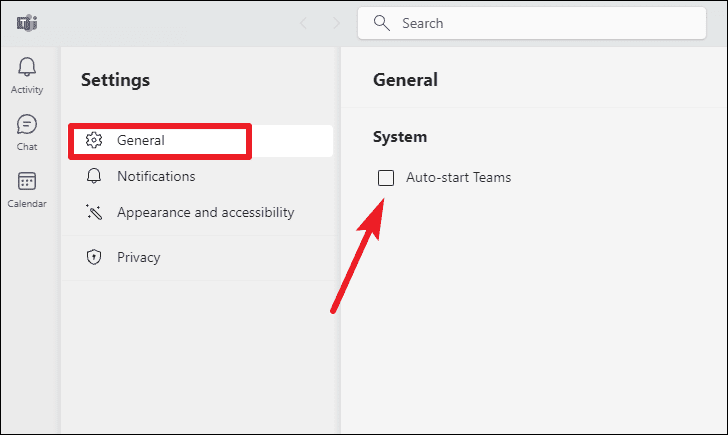Viewport: 728px width, 435px height.
Task: Click the General page heading
Action: 405,80
